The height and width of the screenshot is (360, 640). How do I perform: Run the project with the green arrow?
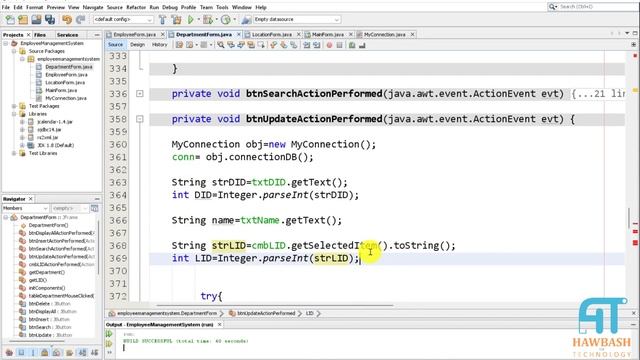point(191,20)
